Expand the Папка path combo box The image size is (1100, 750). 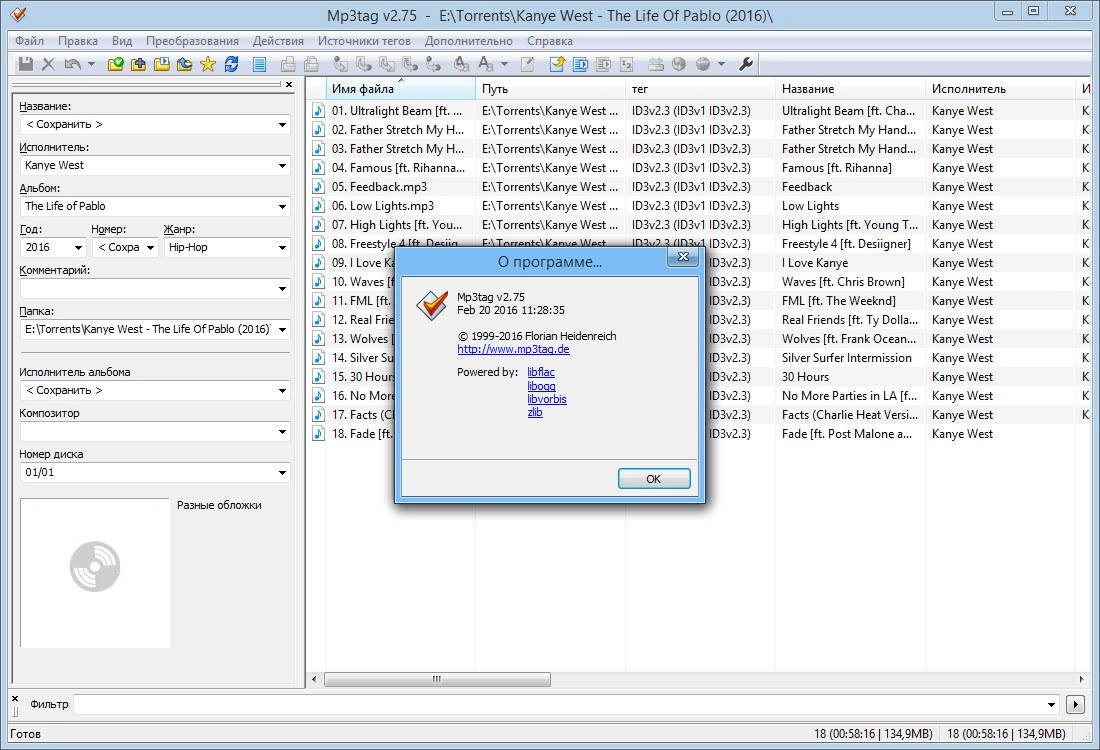(x=282, y=329)
